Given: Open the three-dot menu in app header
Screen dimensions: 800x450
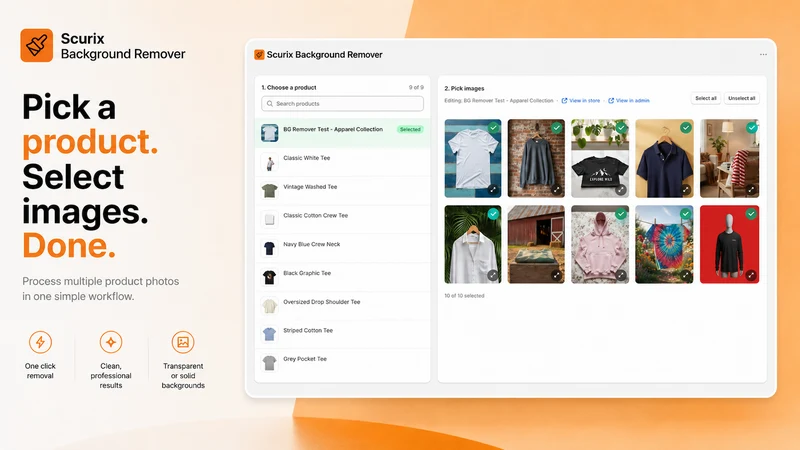Looking at the screenshot, I should click(x=763, y=55).
